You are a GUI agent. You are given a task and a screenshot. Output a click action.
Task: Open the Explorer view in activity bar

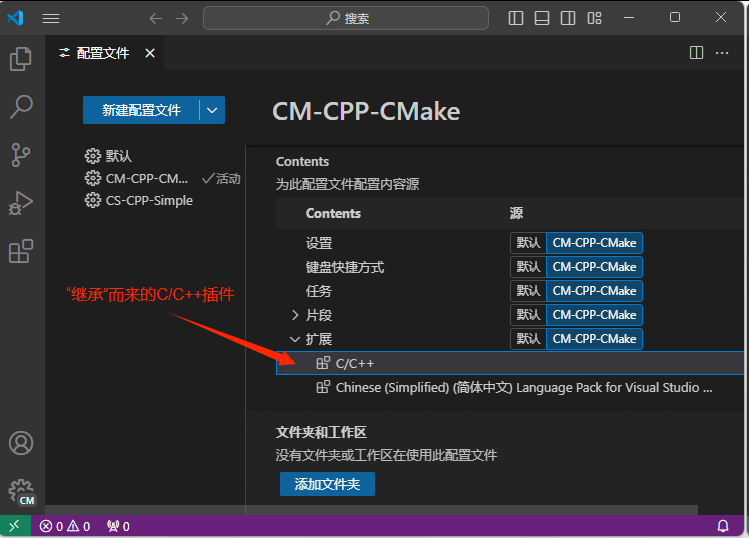point(21,59)
